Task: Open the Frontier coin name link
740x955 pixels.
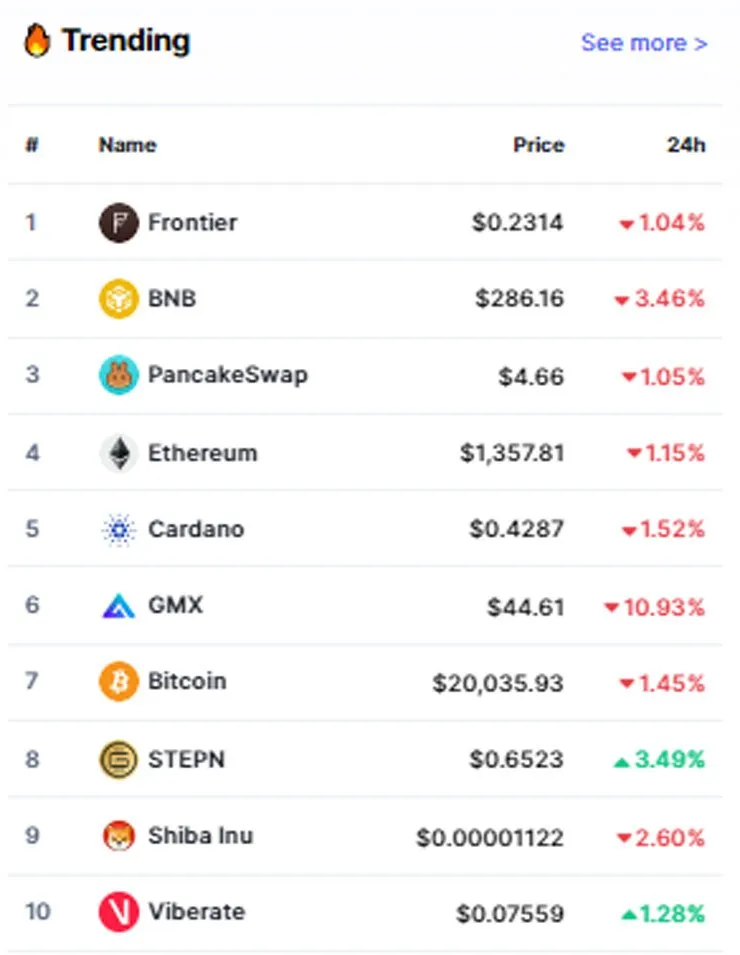Action: coord(192,223)
